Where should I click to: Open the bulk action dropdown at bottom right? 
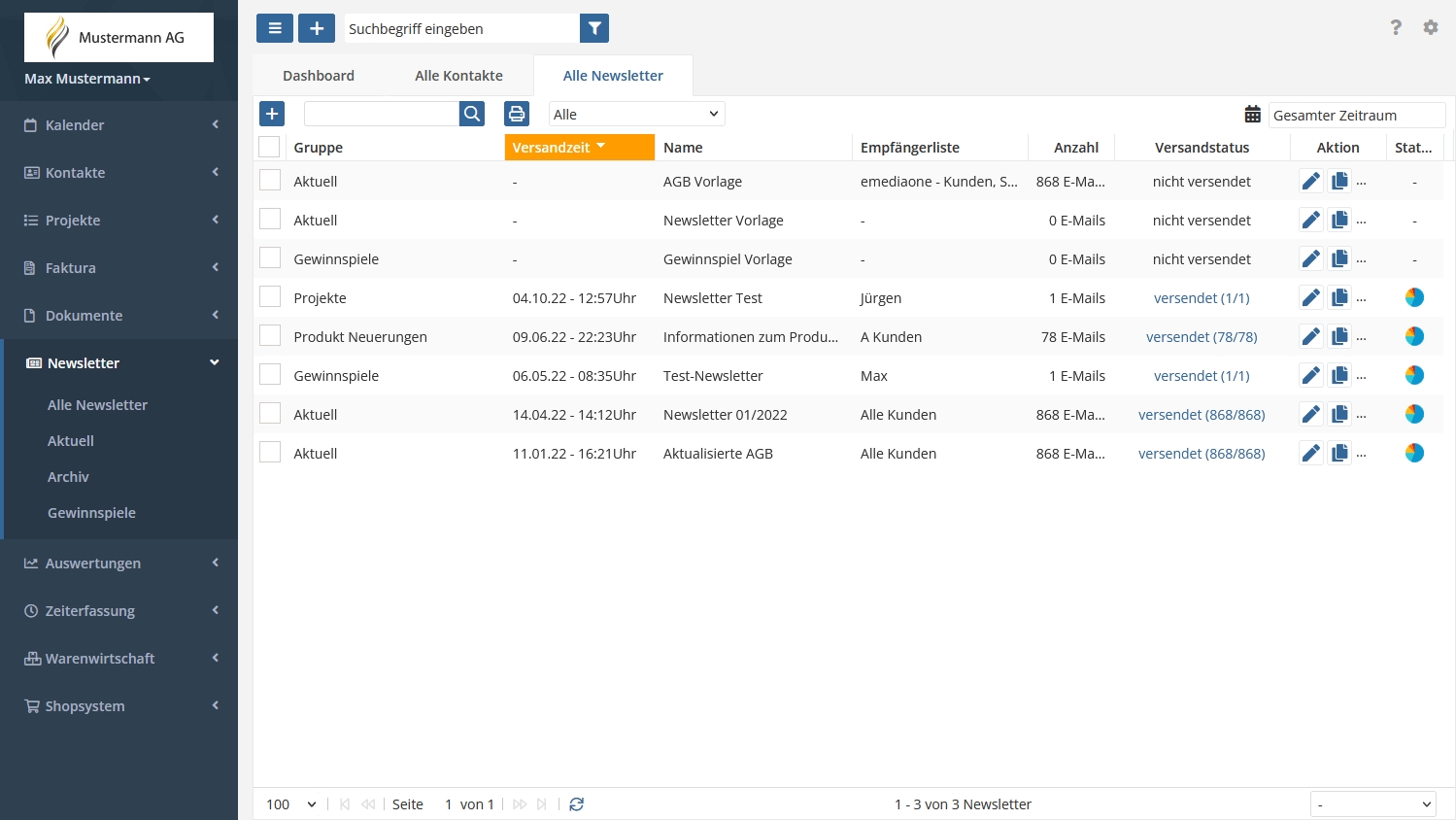click(x=1372, y=804)
